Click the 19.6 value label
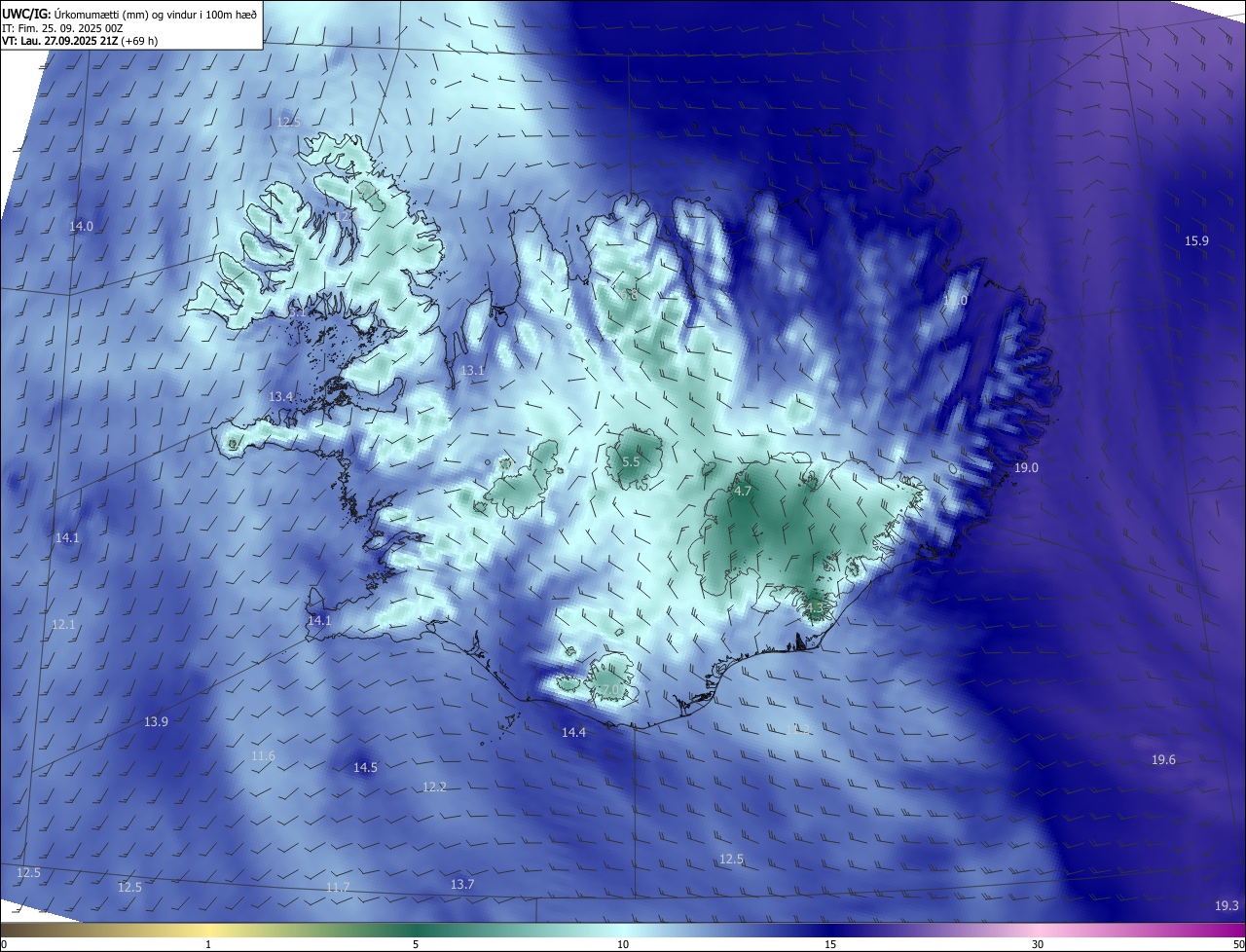This screenshot has height=952, width=1246. pos(1163,759)
